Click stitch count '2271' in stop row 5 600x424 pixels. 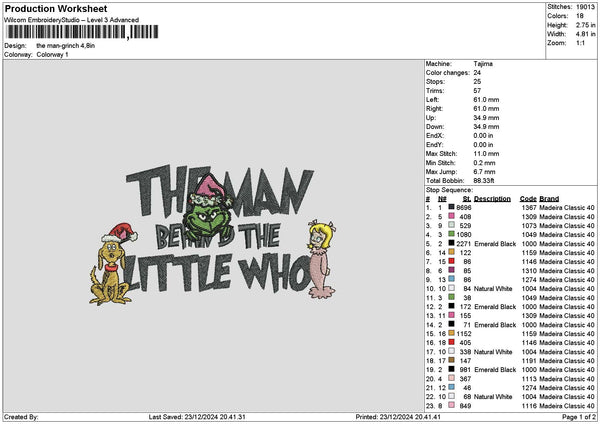click(x=464, y=244)
